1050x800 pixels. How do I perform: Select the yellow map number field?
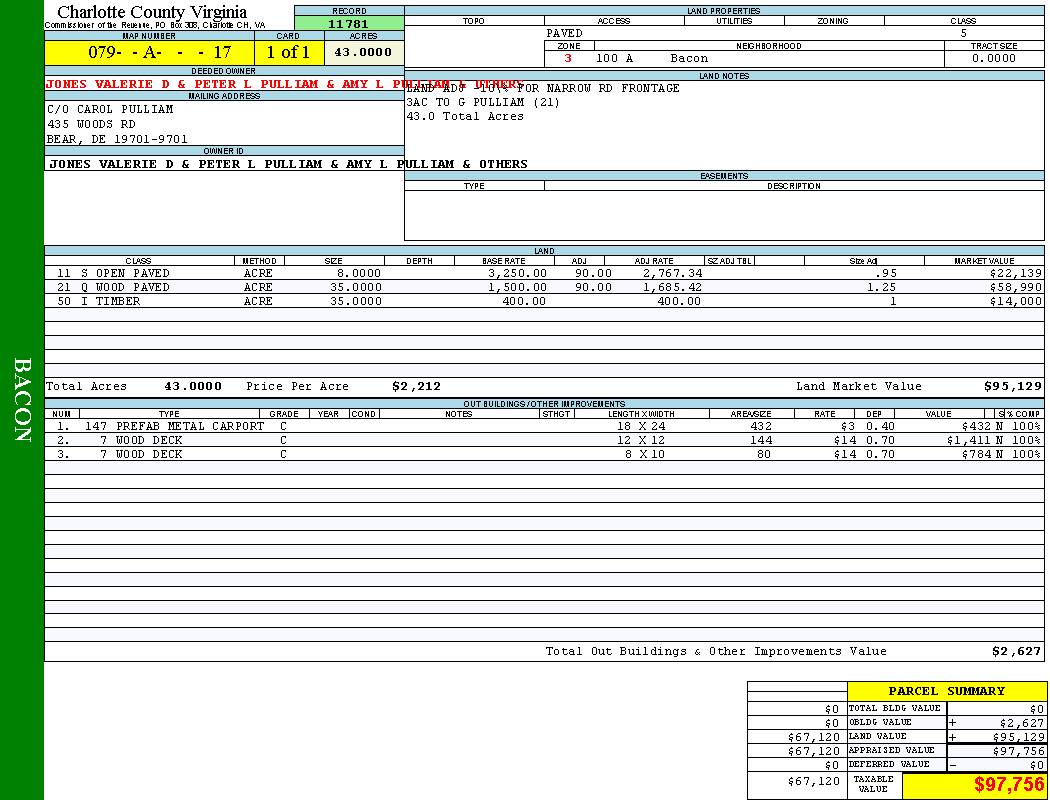click(x=149, y=53)
